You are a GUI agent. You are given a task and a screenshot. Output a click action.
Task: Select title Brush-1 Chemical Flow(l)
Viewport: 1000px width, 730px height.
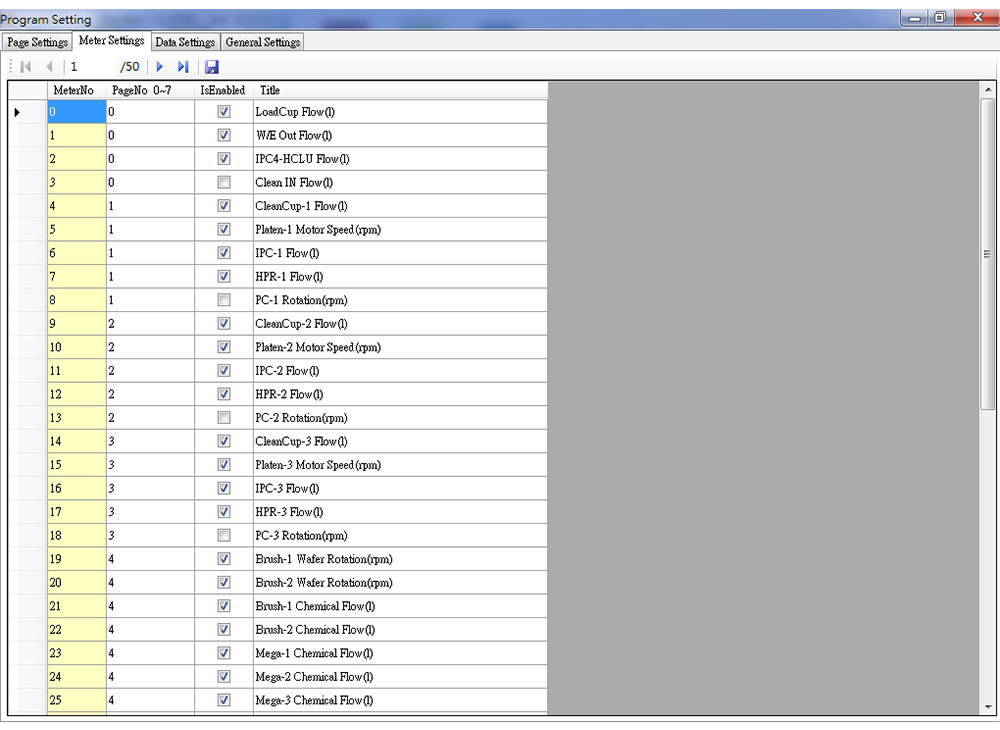tap(315, 606)
